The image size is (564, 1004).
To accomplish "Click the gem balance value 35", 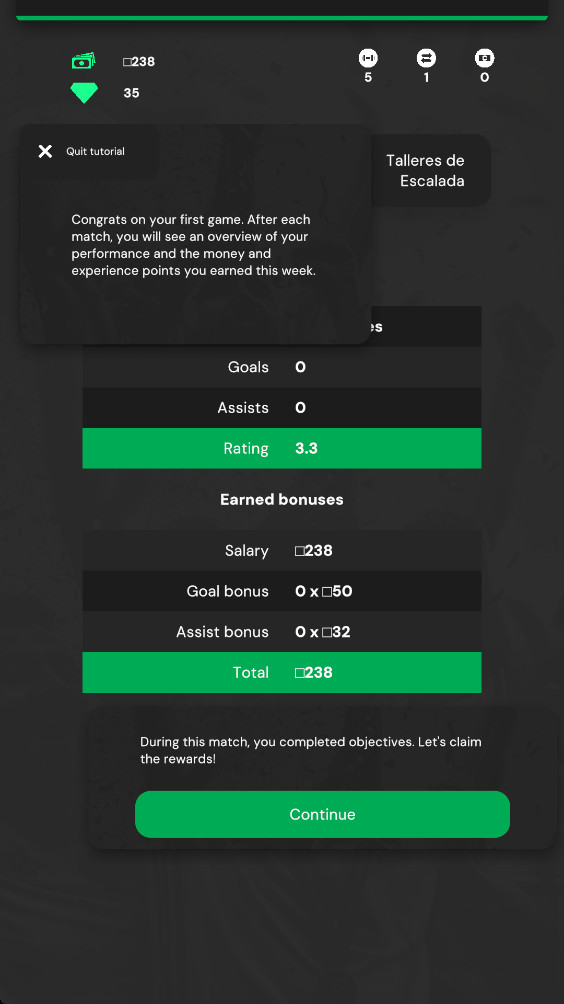I will [131, 93].
